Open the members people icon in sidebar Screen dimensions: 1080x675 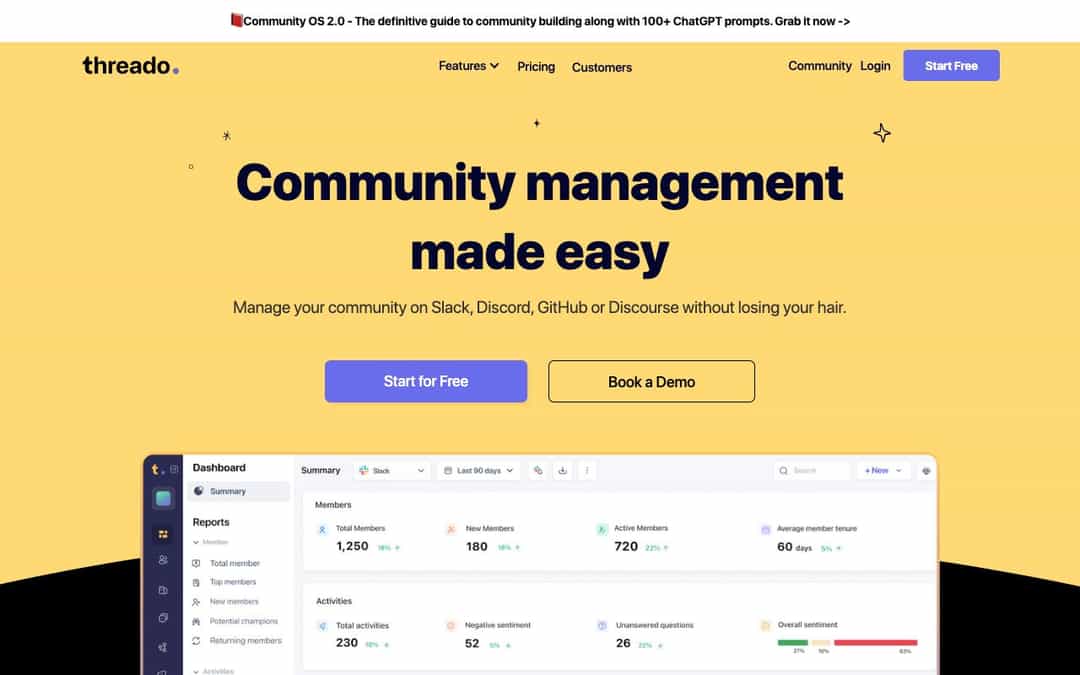163,560
